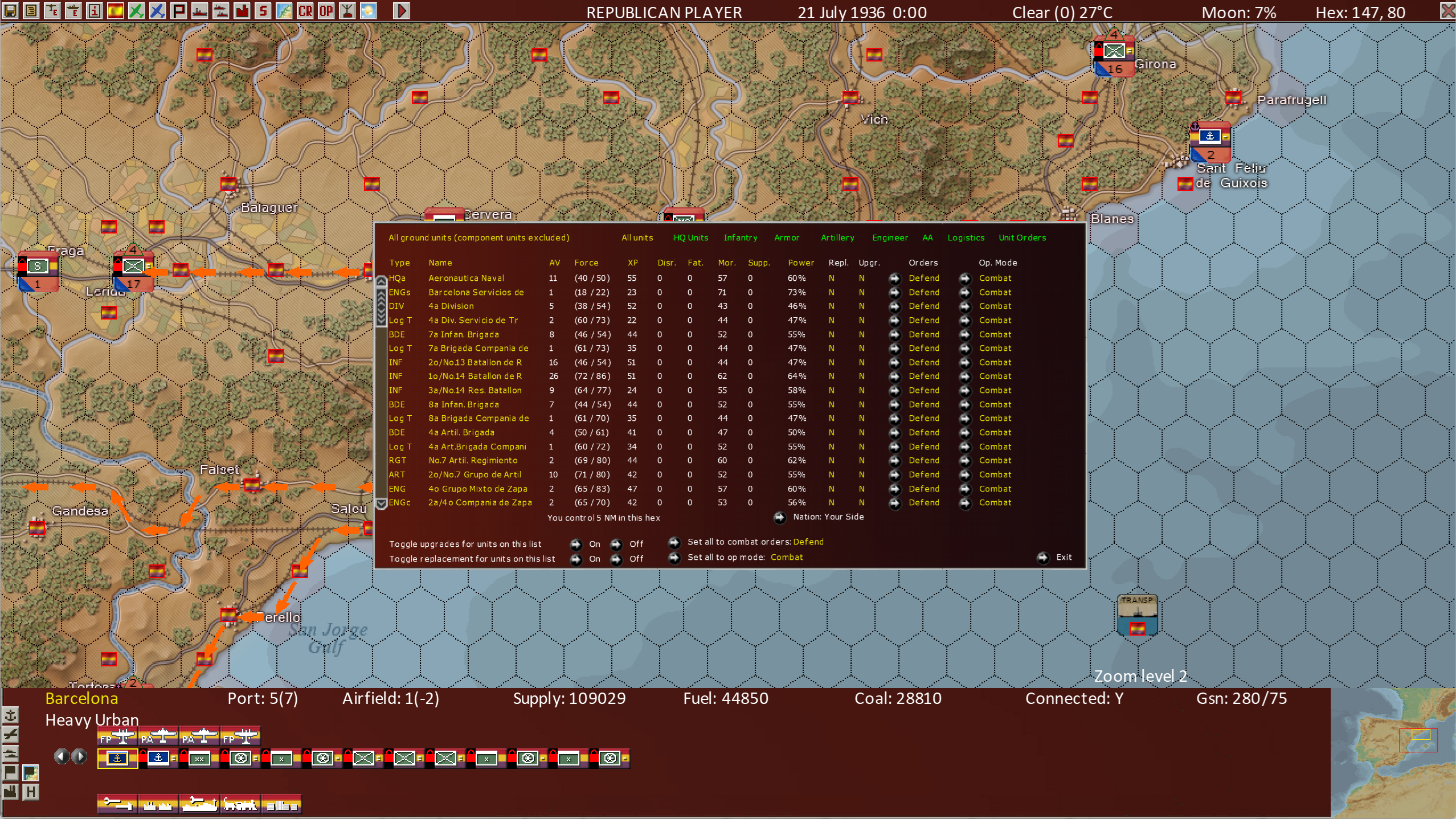Click Exit to close the unit list
This screenshot has width=1456, height=819.
[1043, 558]
